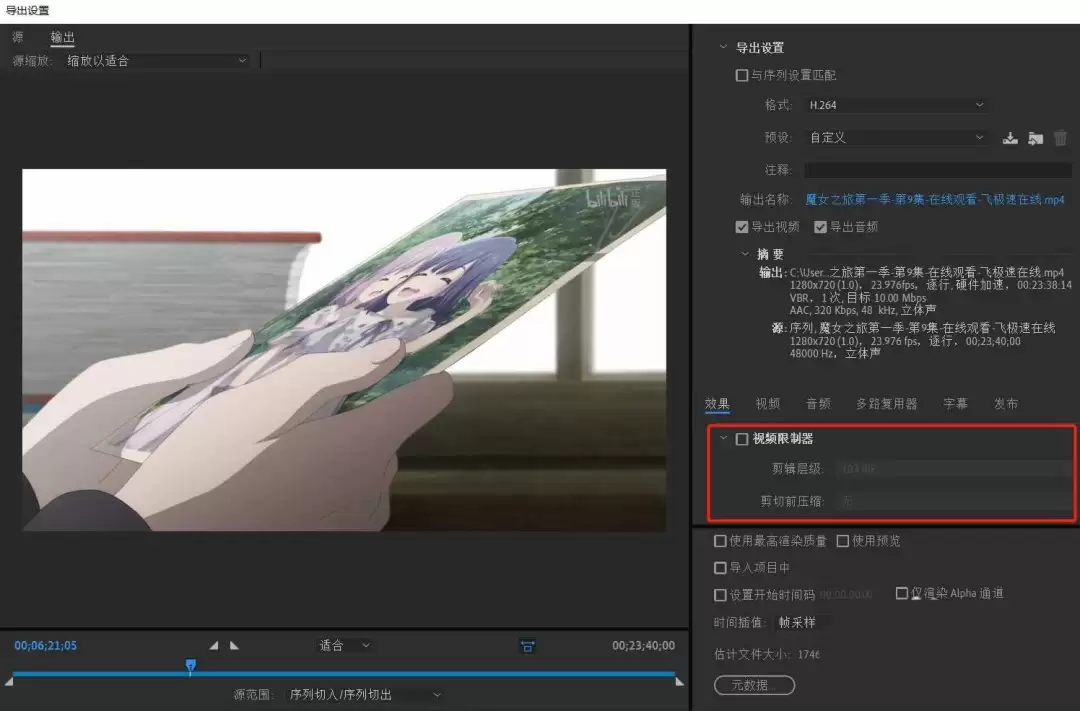The image size is (1080, 711).
Task: Collapse the video limiter section
Action: 723,437
